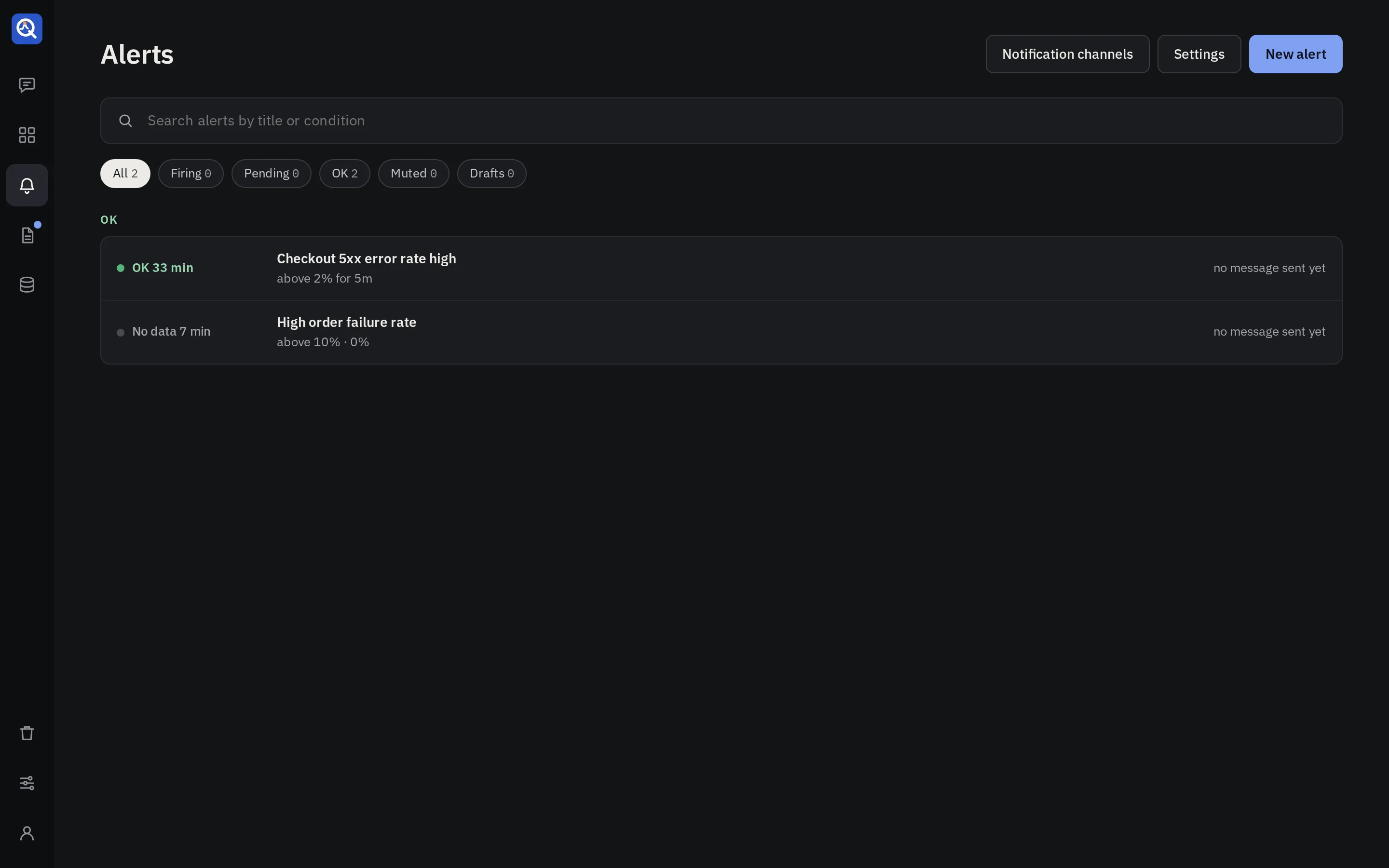Focus the Search alerts input field
The image size is (1389, 868).
[x=721, y=121]
